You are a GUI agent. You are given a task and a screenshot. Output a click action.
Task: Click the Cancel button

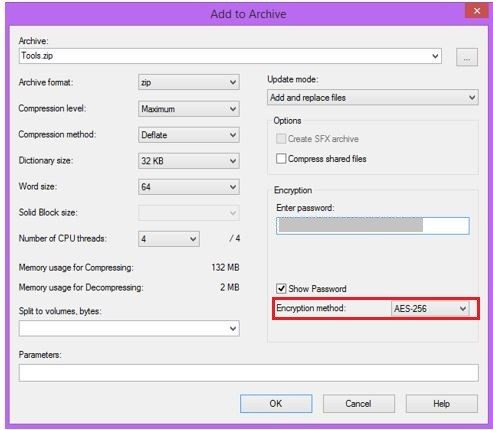click(x=359, y=404)
